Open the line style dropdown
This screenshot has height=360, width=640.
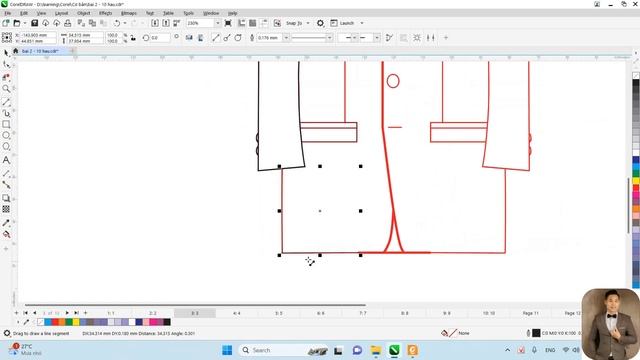[x=329, y=38]
